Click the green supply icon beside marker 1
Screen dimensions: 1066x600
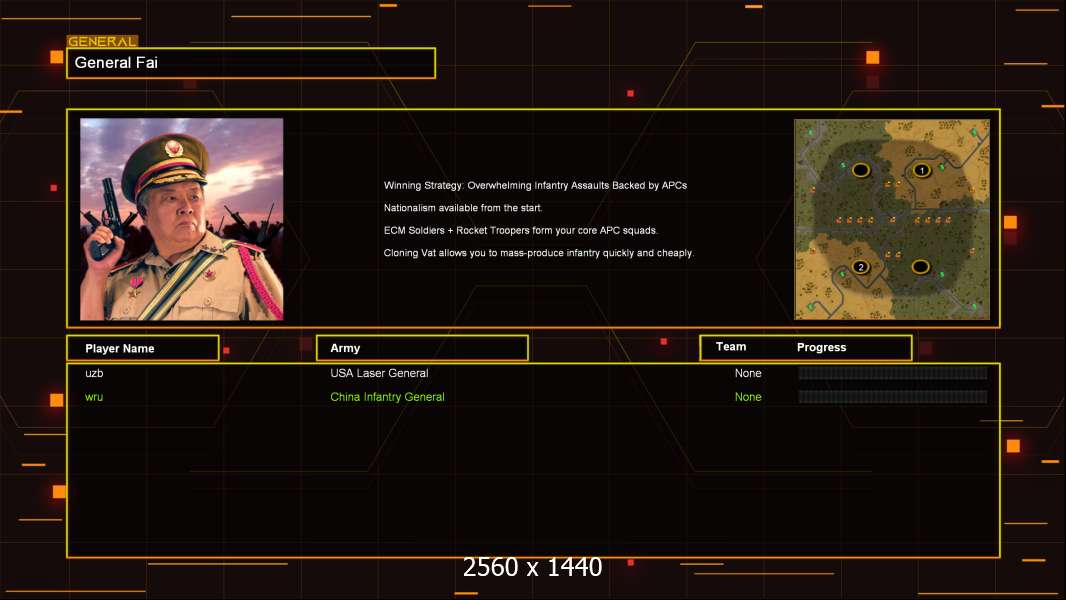942,167
